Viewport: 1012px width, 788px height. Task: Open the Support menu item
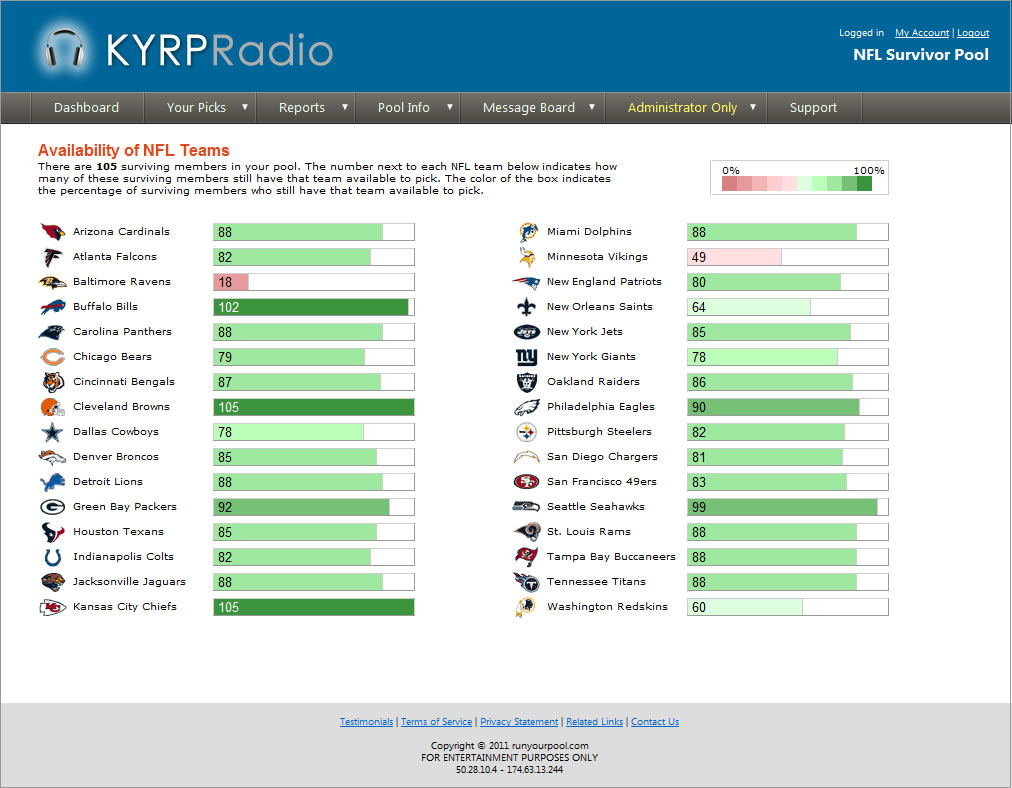(x=813, y=108)
